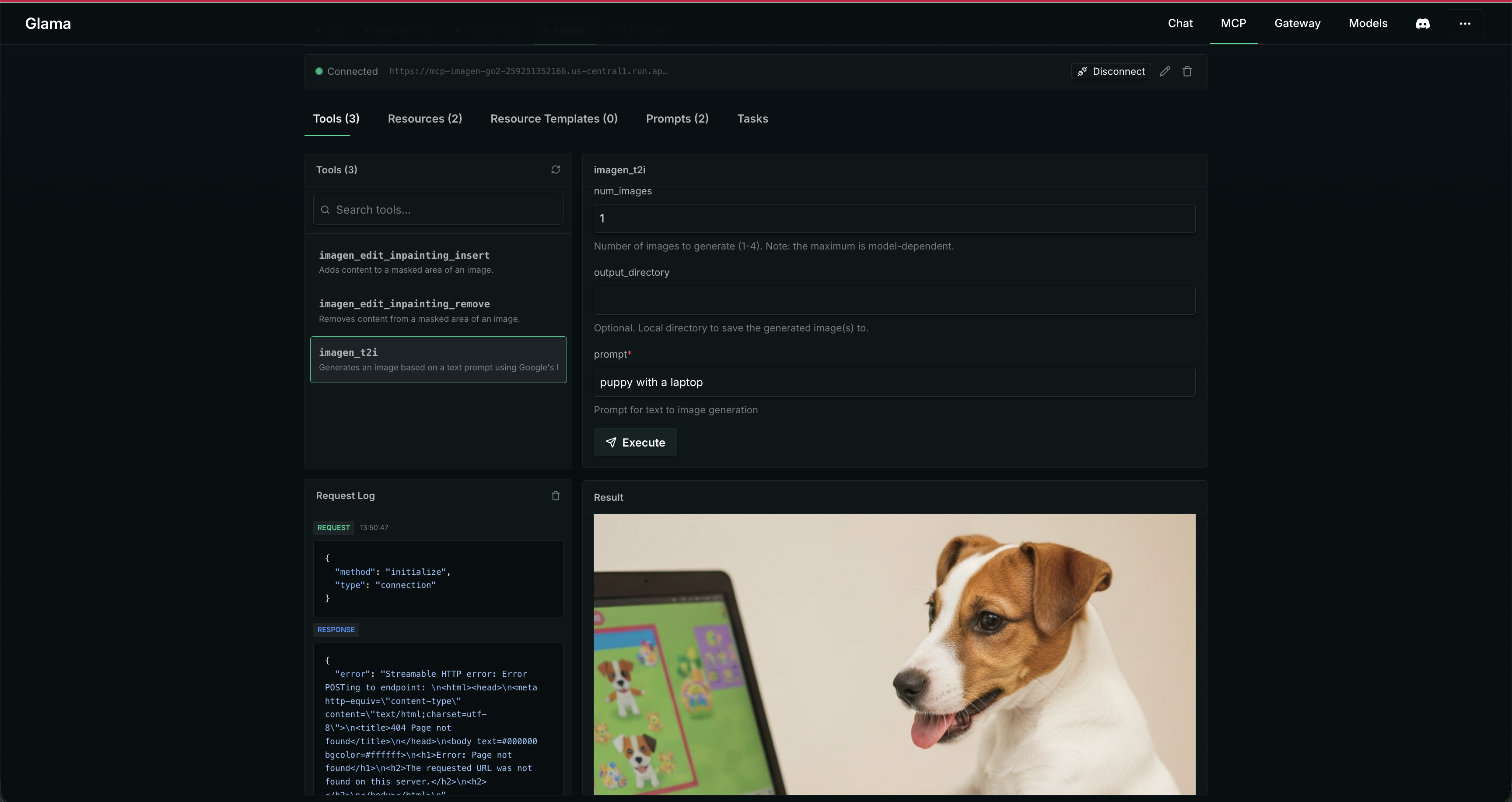Screen dimensions: 1512x802
Task: Clear the Request Log with its trash icon
Action: (555, 496)
